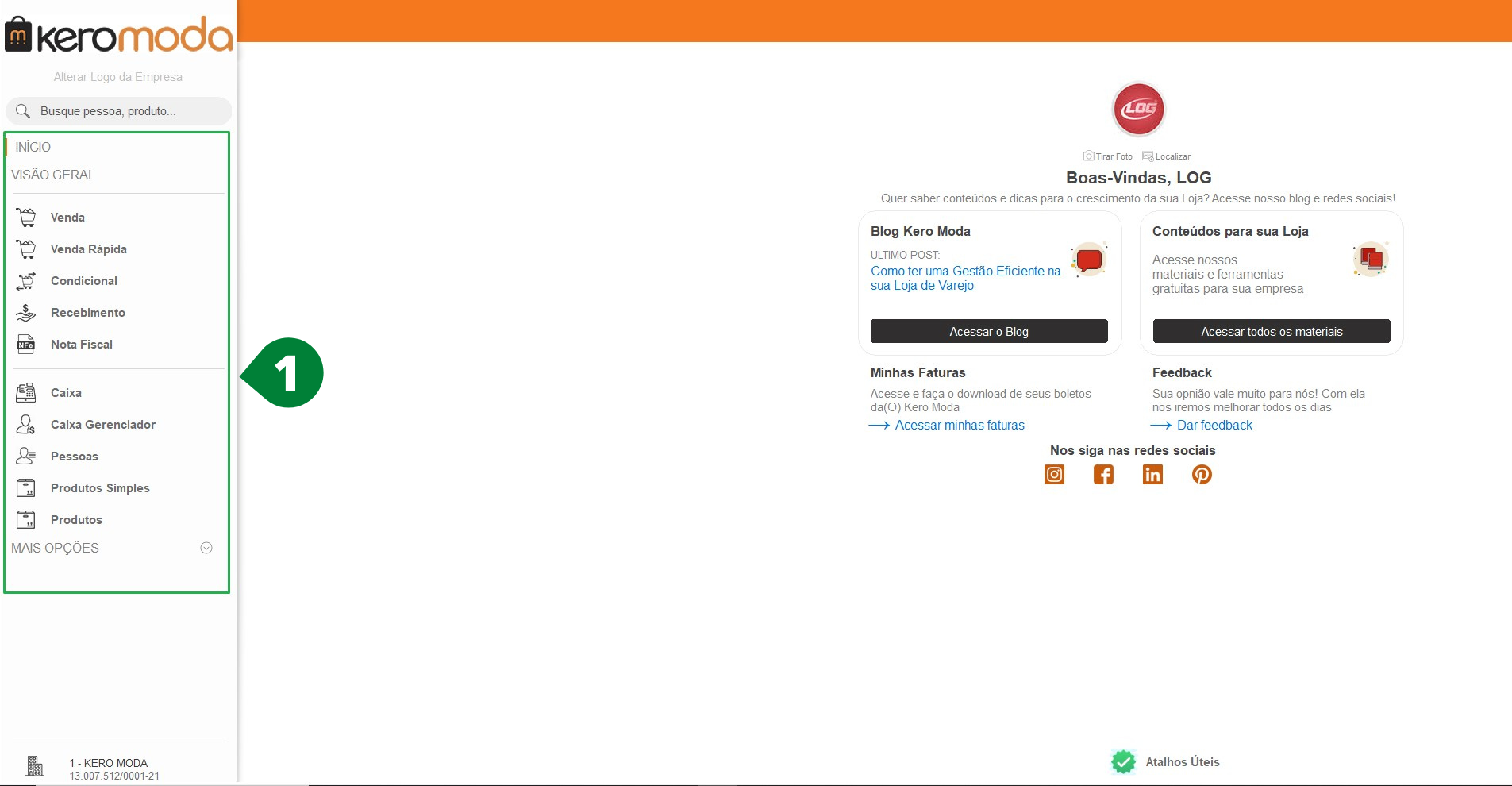Image resolution: width=1512 pixels, height=786 pixels.
Task: Click the keromoda logo
Action: coord(119,35)
